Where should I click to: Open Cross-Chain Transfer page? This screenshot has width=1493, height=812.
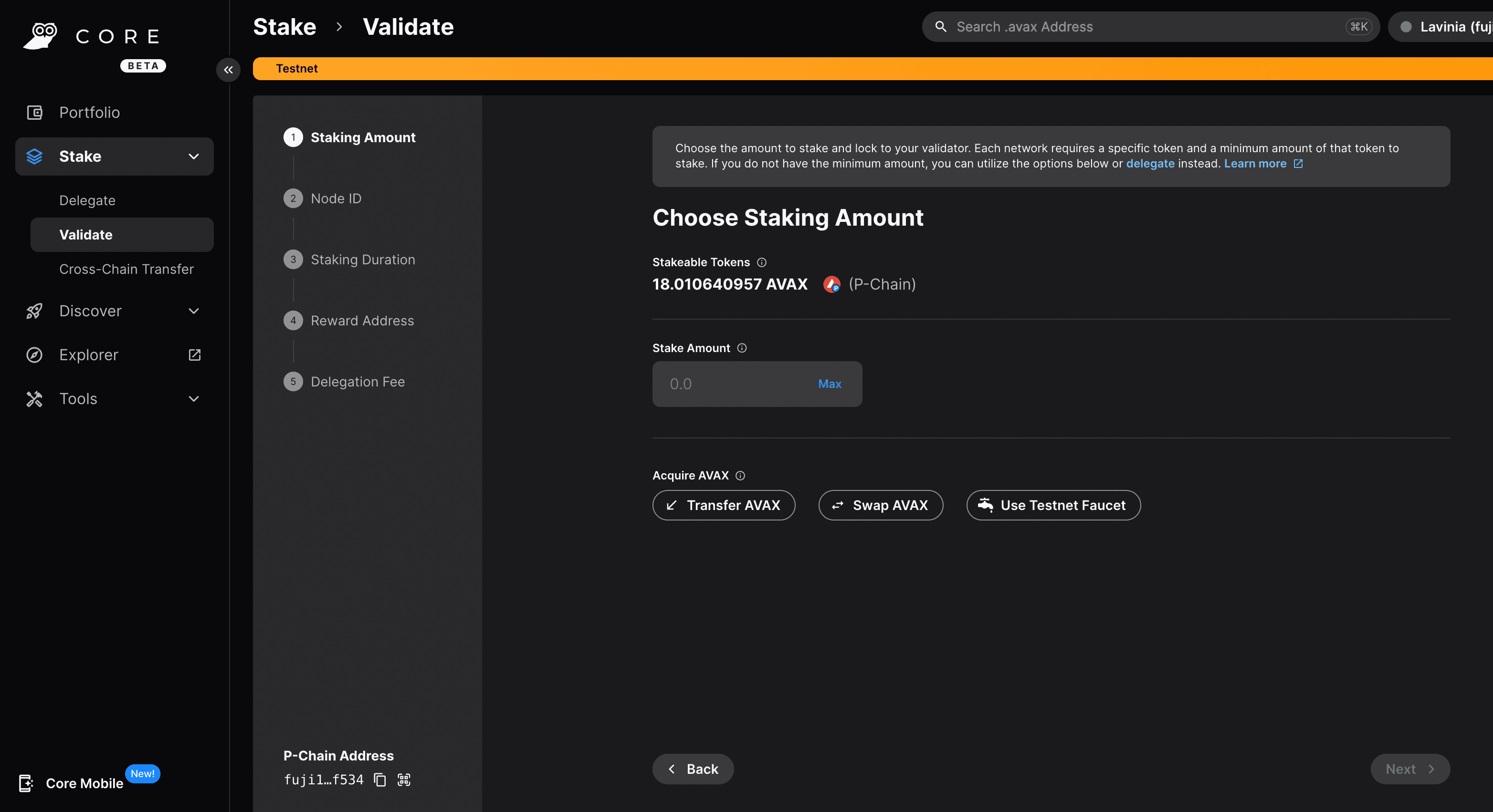click(x=126, y=269)
